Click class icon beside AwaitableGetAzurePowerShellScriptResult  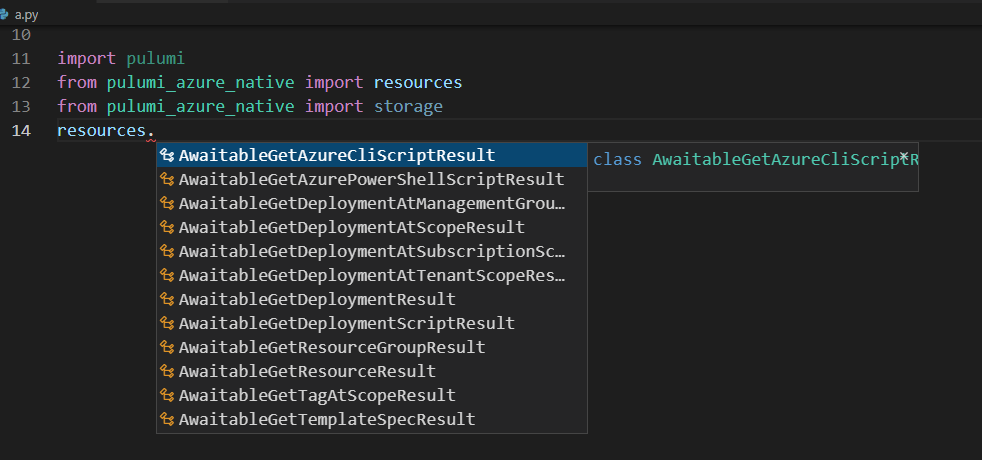click(x=167, y=180)
